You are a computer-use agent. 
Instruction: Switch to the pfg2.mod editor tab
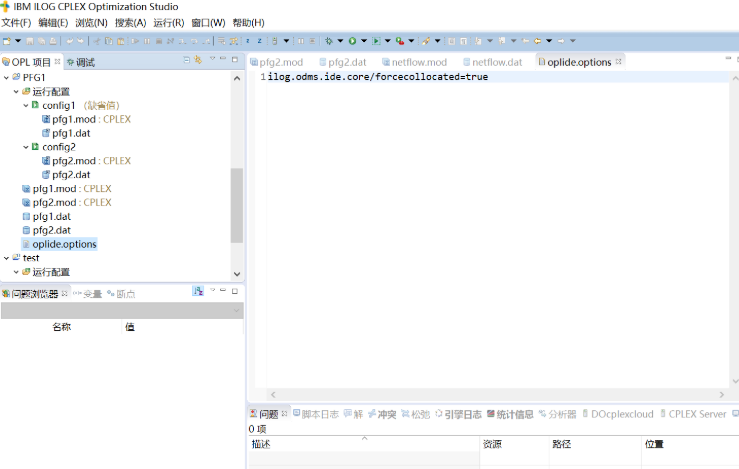tap(277, 62)
